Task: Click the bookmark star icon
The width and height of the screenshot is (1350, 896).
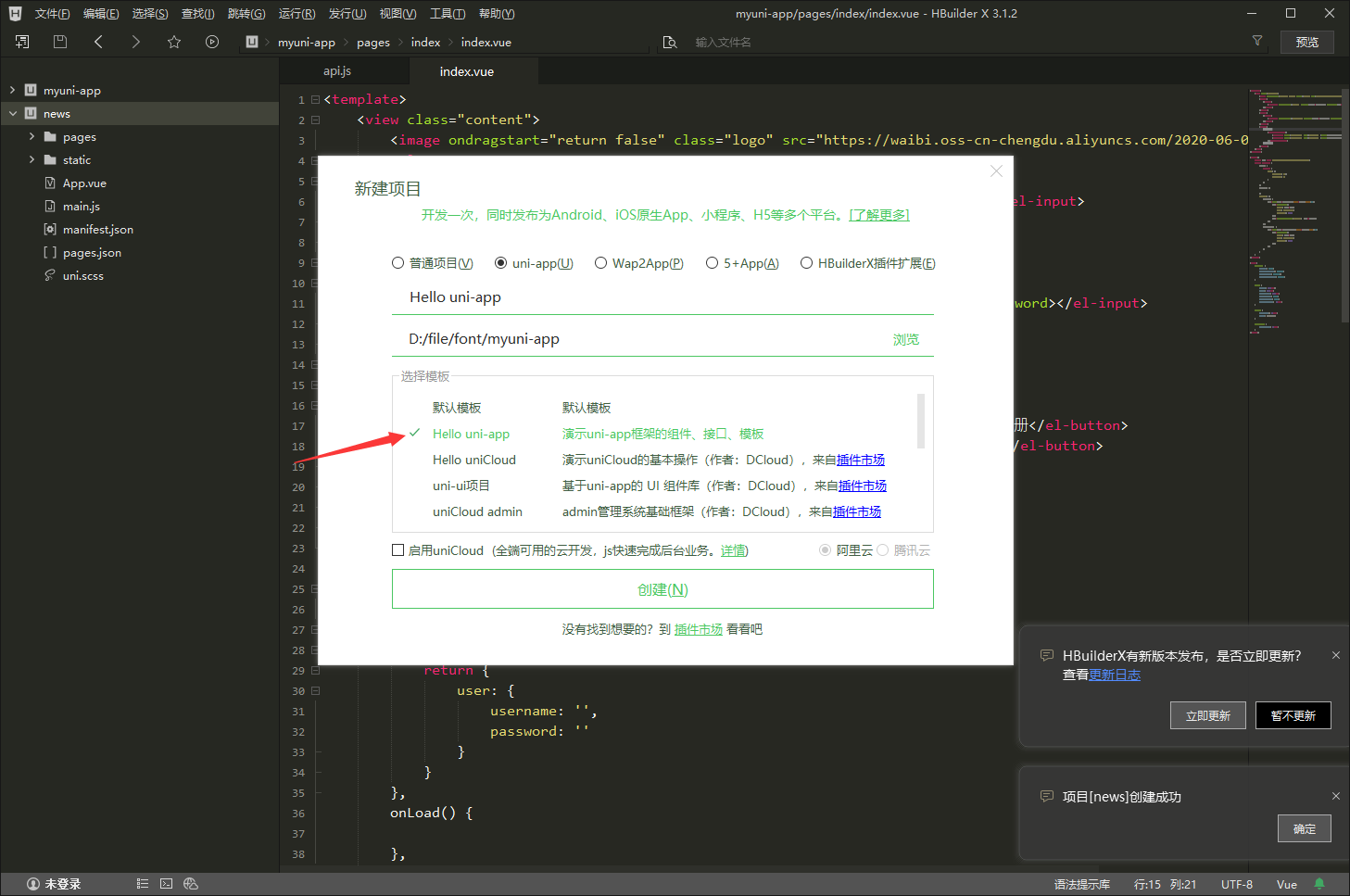Action: [173, 42]
